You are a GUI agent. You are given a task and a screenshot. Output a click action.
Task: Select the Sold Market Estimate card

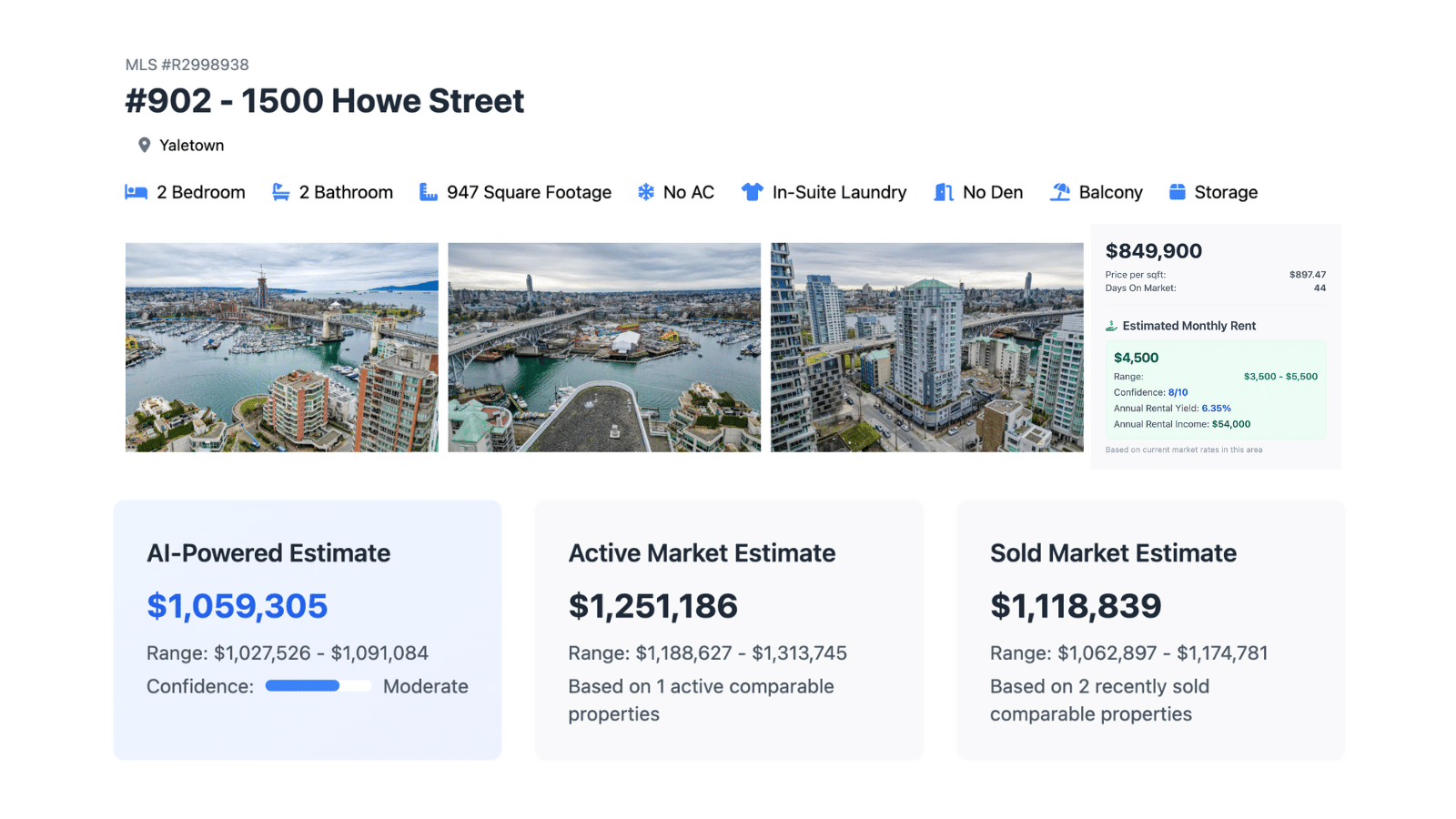(x=1150, y=630)
